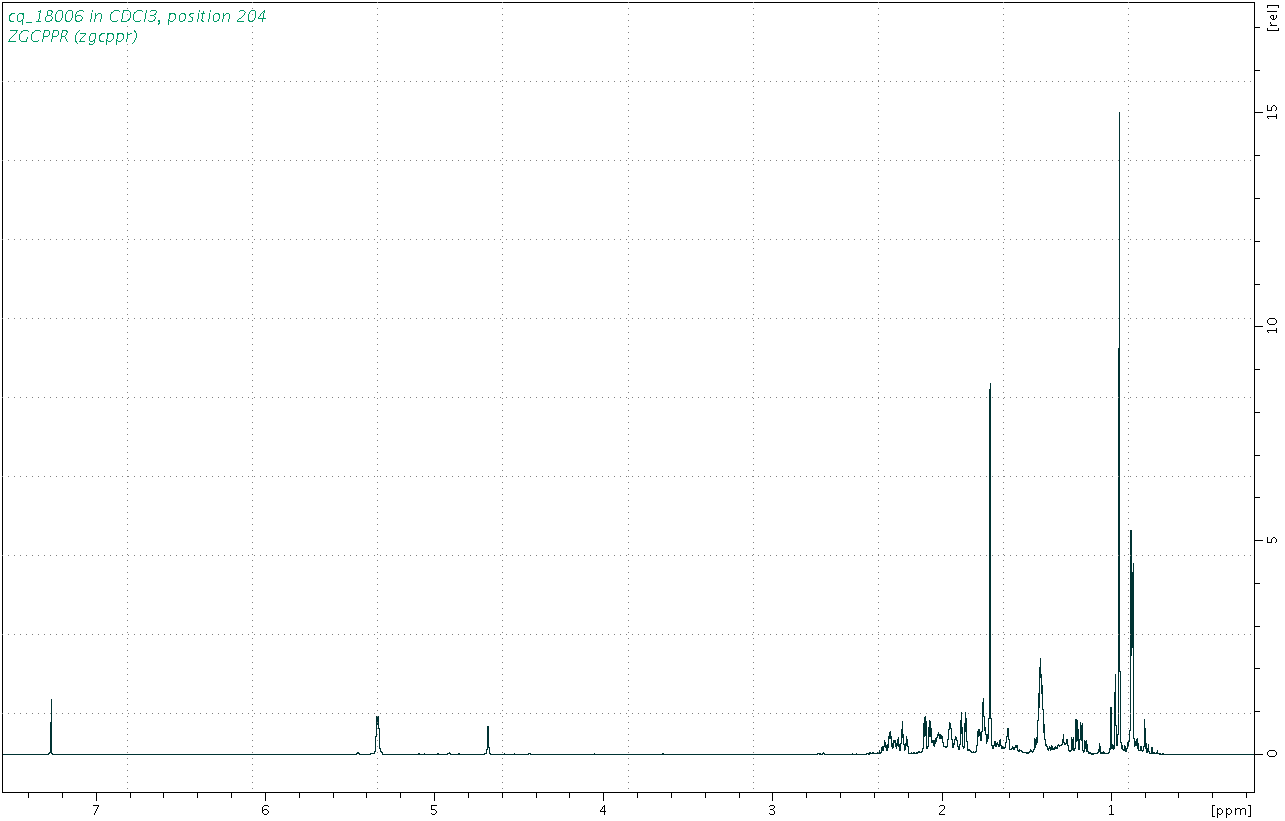This screenshot has height=821, width=1285.
Task: Click the doublet peak near 0.88 ppm
Action: point(1131,640)
